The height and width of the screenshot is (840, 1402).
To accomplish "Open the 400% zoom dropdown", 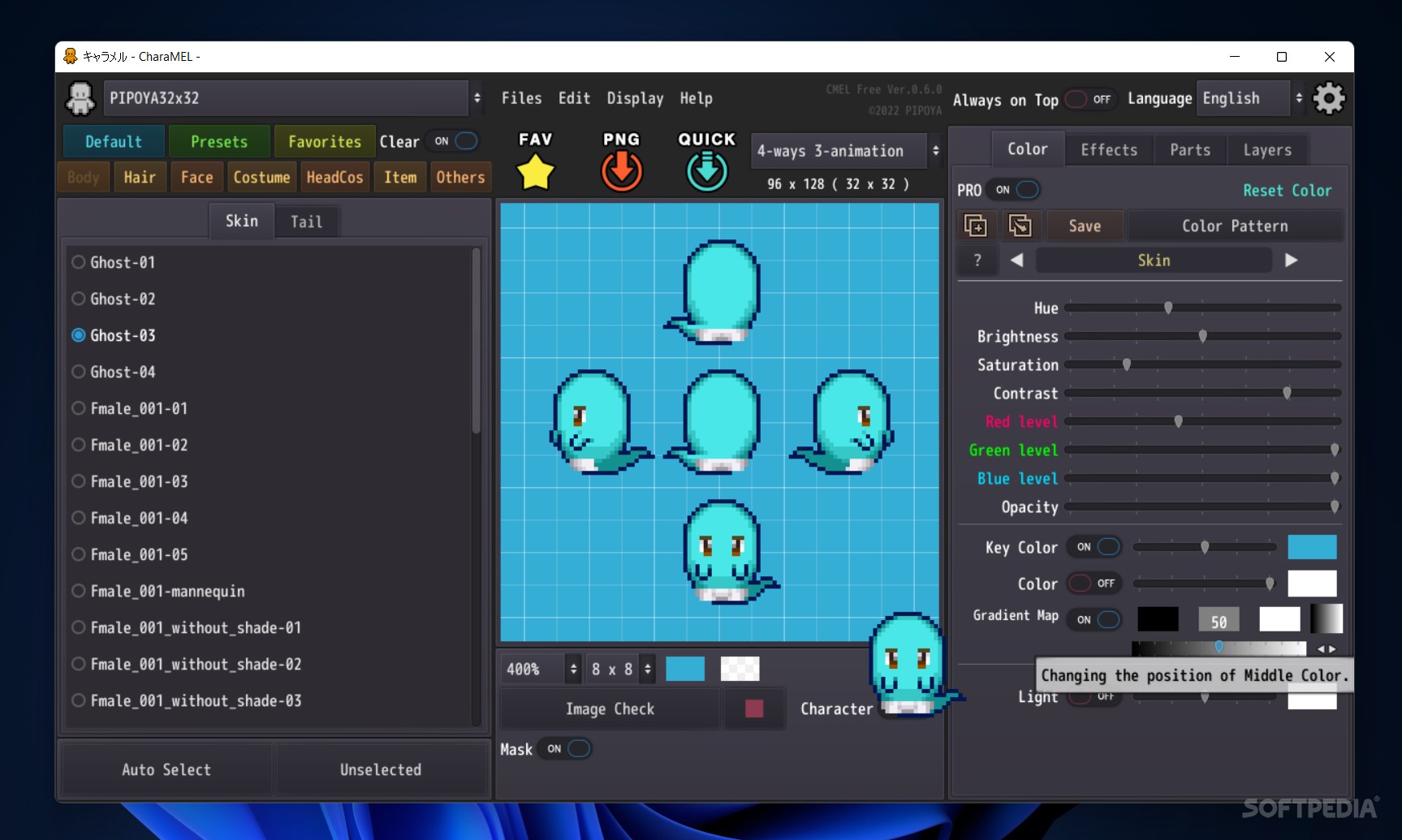I will [x=541, y=669].
